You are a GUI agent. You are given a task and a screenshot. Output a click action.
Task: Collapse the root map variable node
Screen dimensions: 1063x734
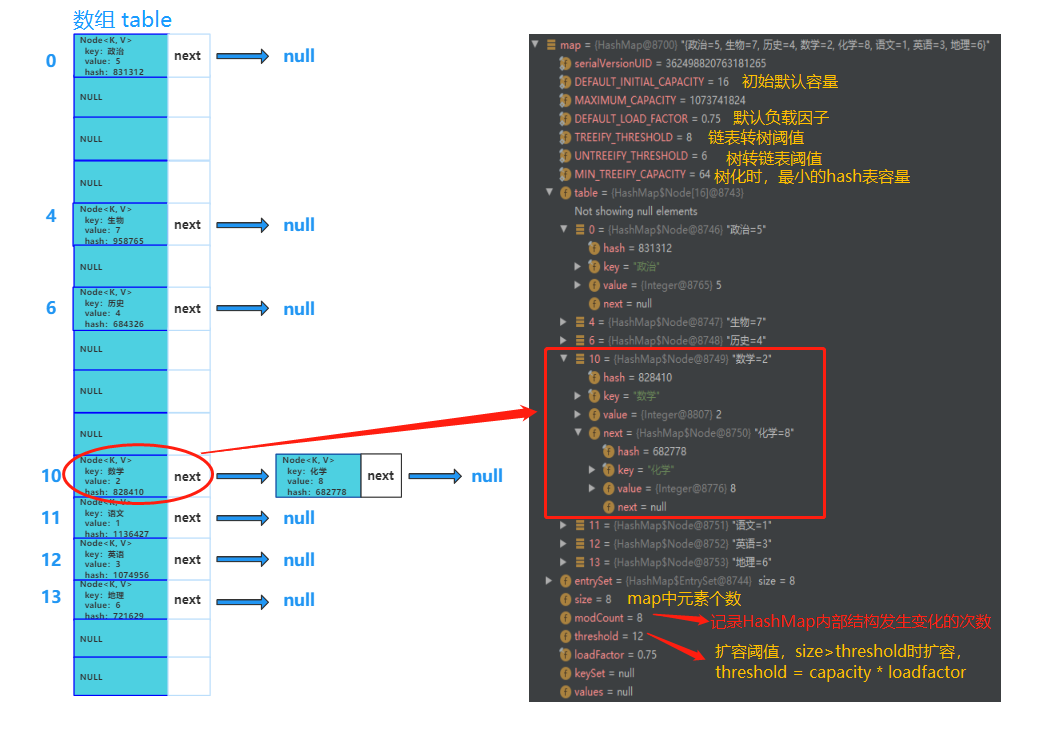coord(536,44)
